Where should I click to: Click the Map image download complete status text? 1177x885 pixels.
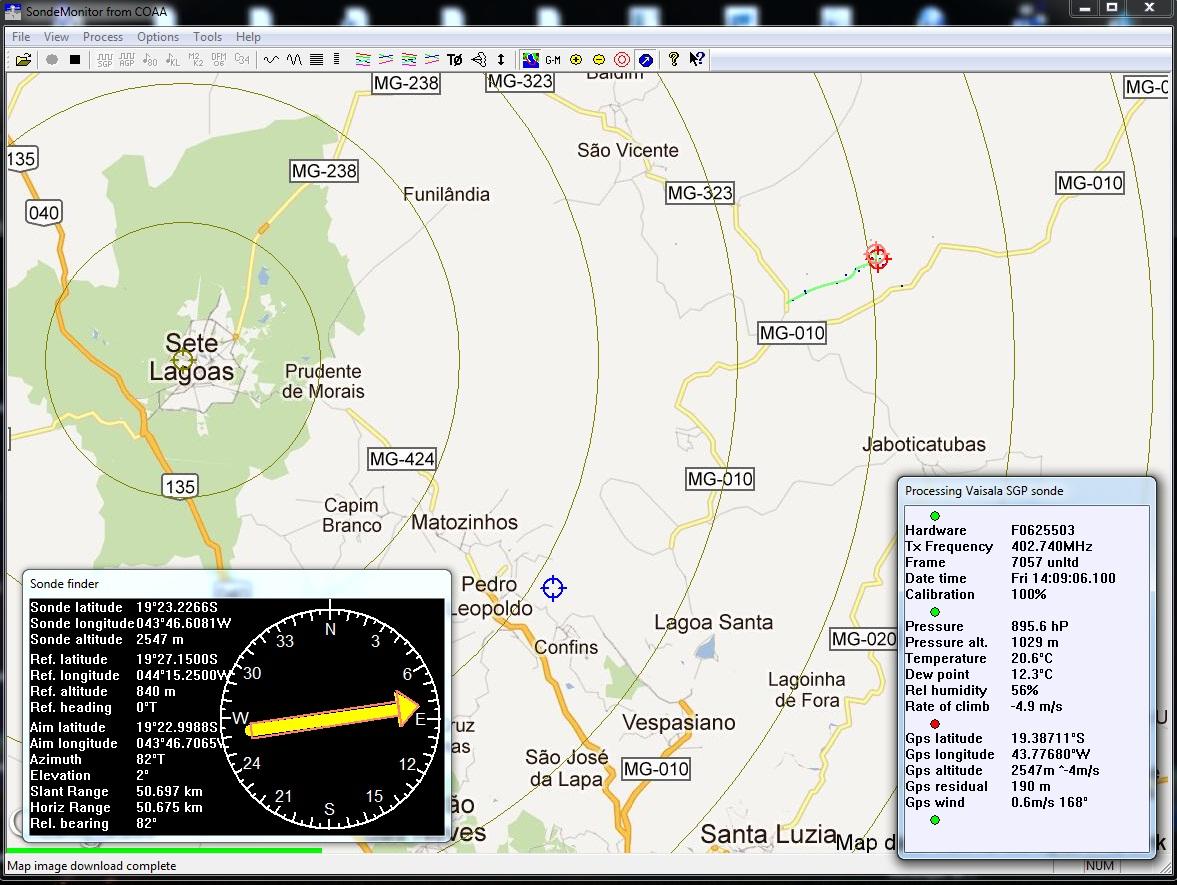[92, 865]
